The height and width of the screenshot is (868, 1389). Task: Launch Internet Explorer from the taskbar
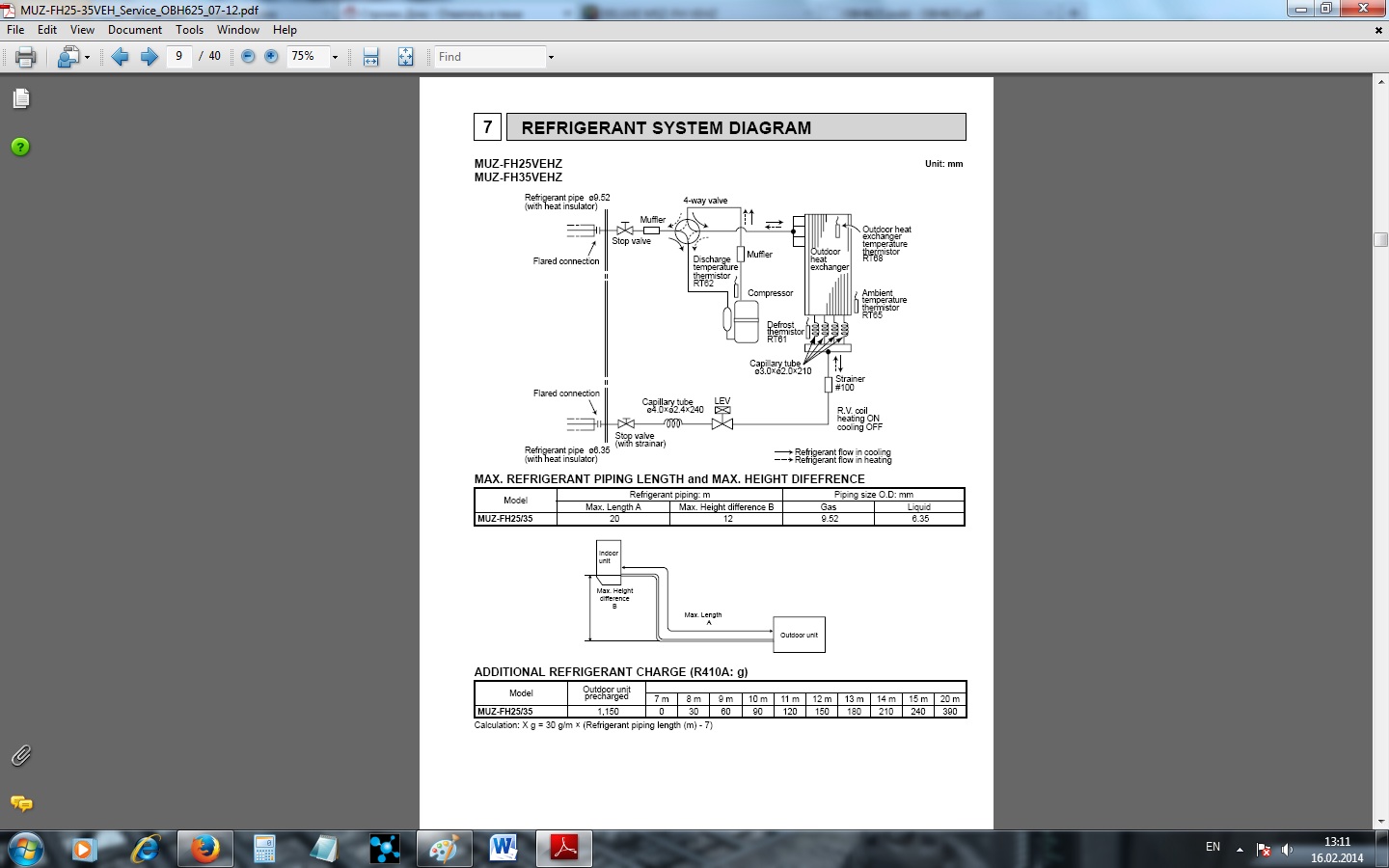click(x=145, y=850)
